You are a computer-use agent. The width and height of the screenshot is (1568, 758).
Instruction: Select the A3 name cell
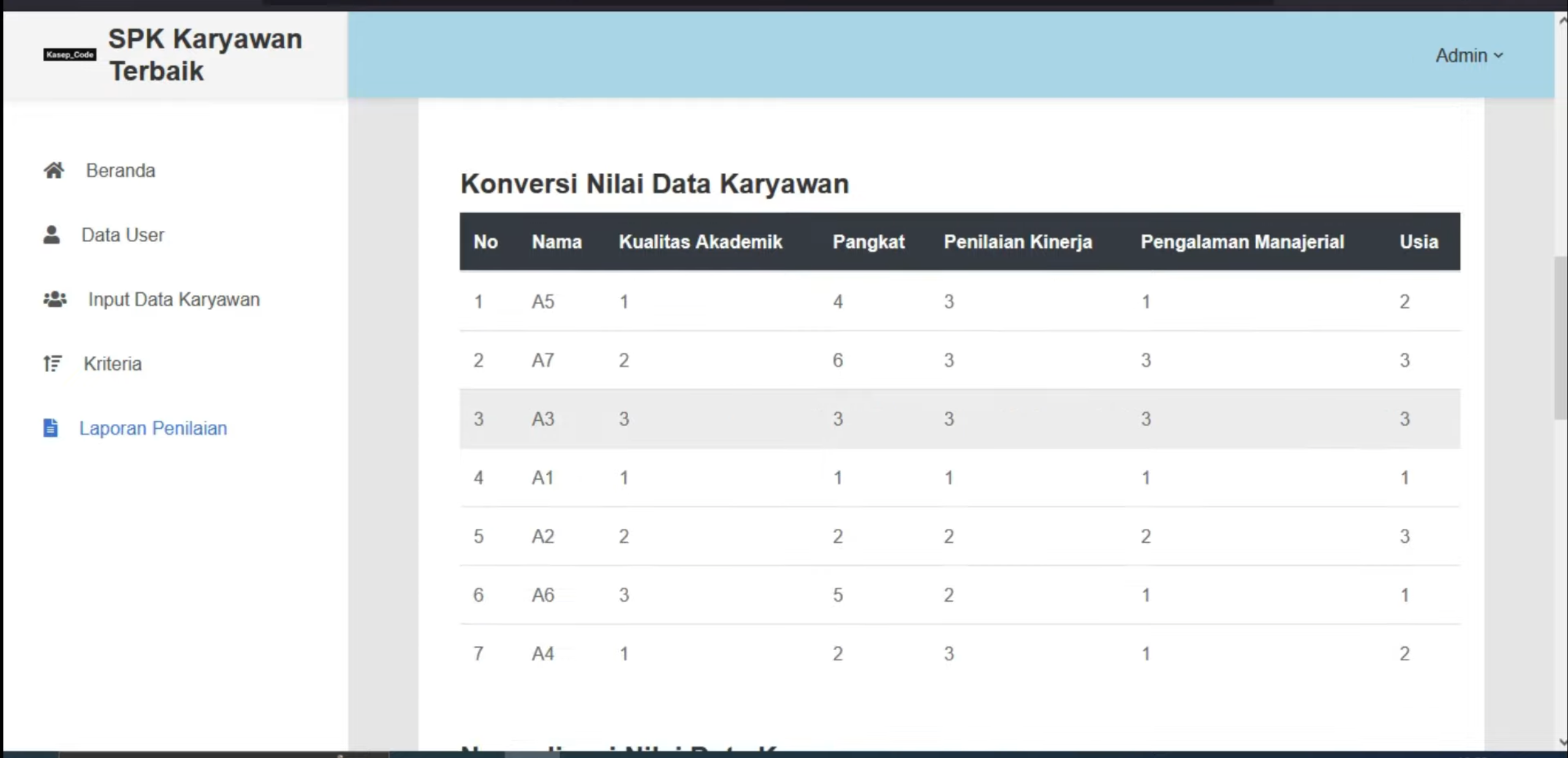pyautogui.click(x=543, y=419)
